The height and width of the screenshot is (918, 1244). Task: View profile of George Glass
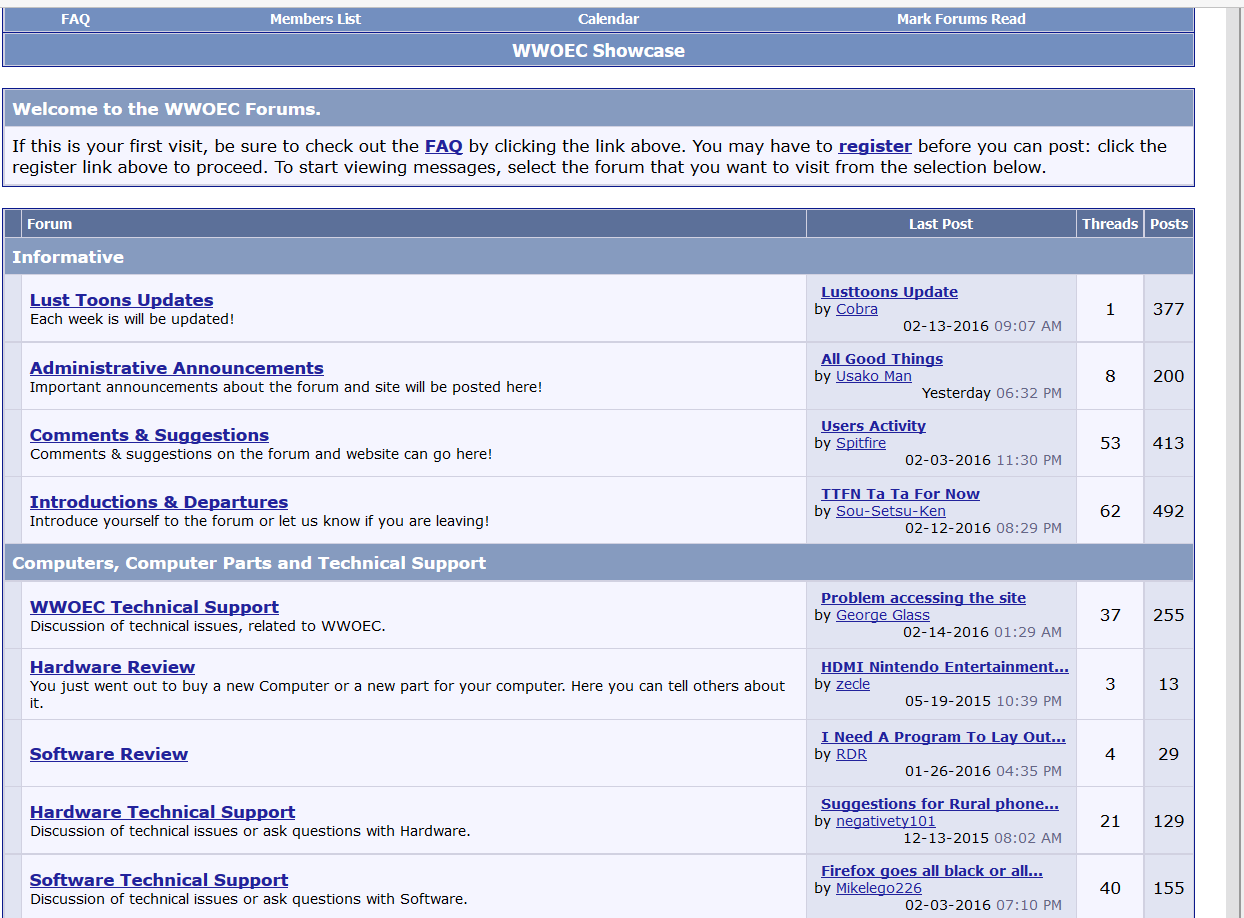click(883, 615)
